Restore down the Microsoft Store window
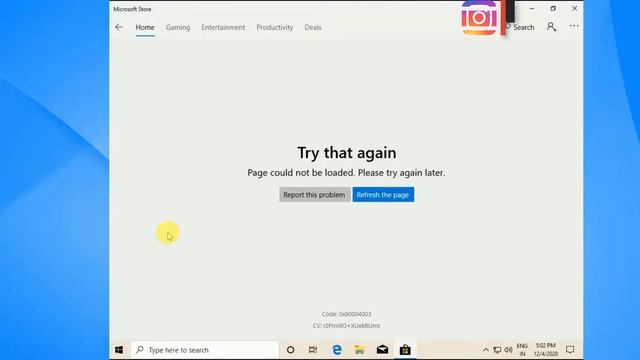The height and width of the screenshot is (360, 640). [x=553, y=8]
